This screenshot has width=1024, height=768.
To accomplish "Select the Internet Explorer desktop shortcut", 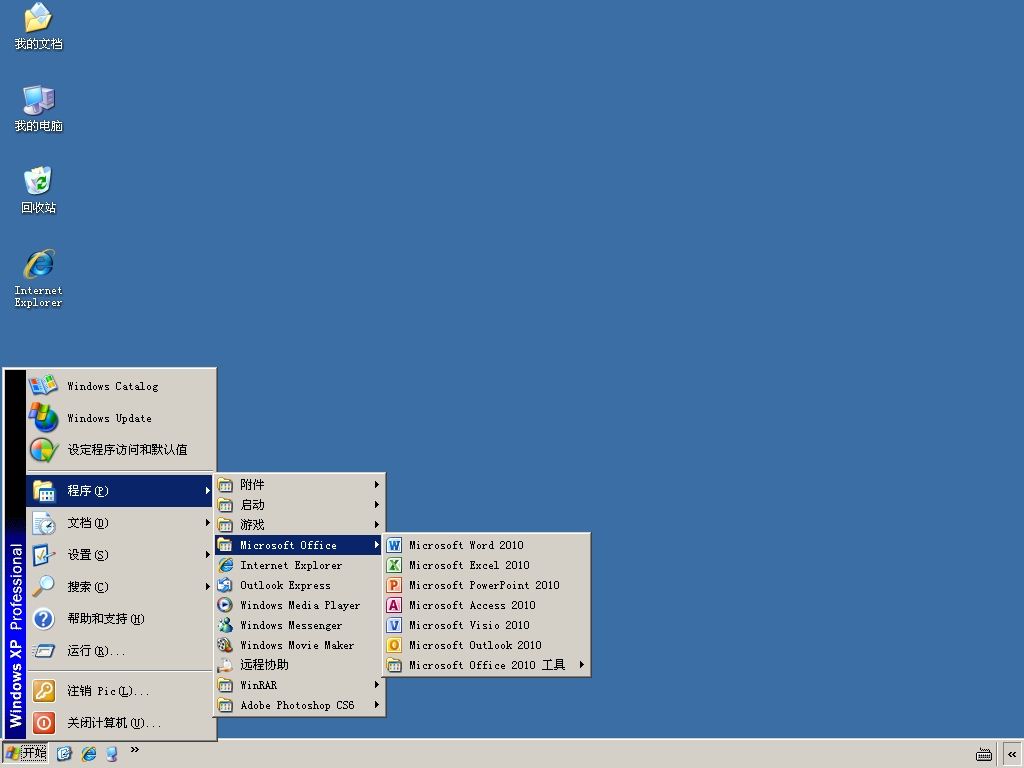I will pos(38,278).
